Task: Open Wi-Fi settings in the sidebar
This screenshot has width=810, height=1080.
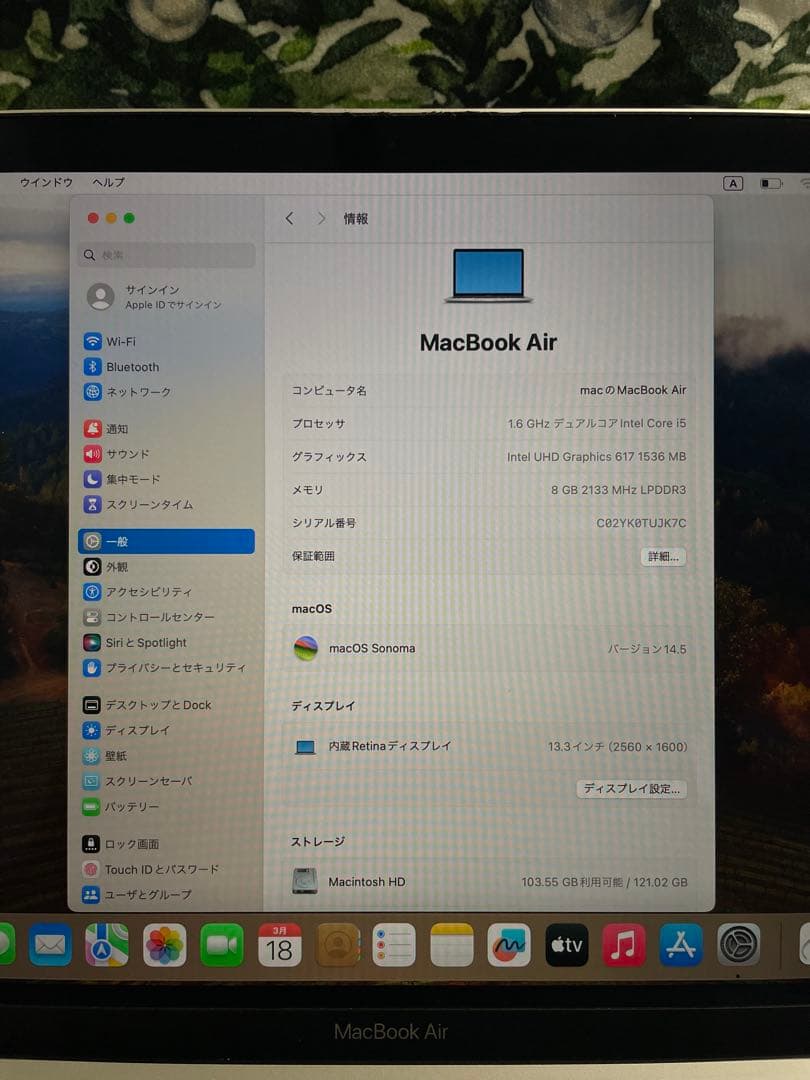Action: (114, 340)
